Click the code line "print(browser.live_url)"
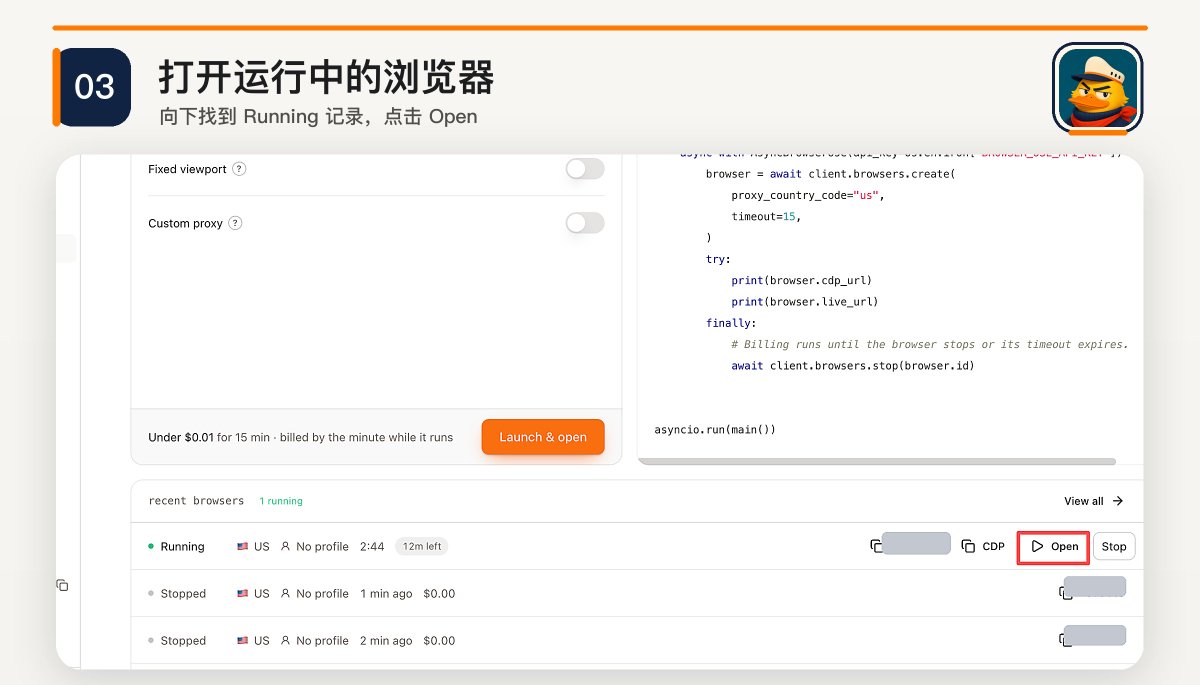 point(805,302)
